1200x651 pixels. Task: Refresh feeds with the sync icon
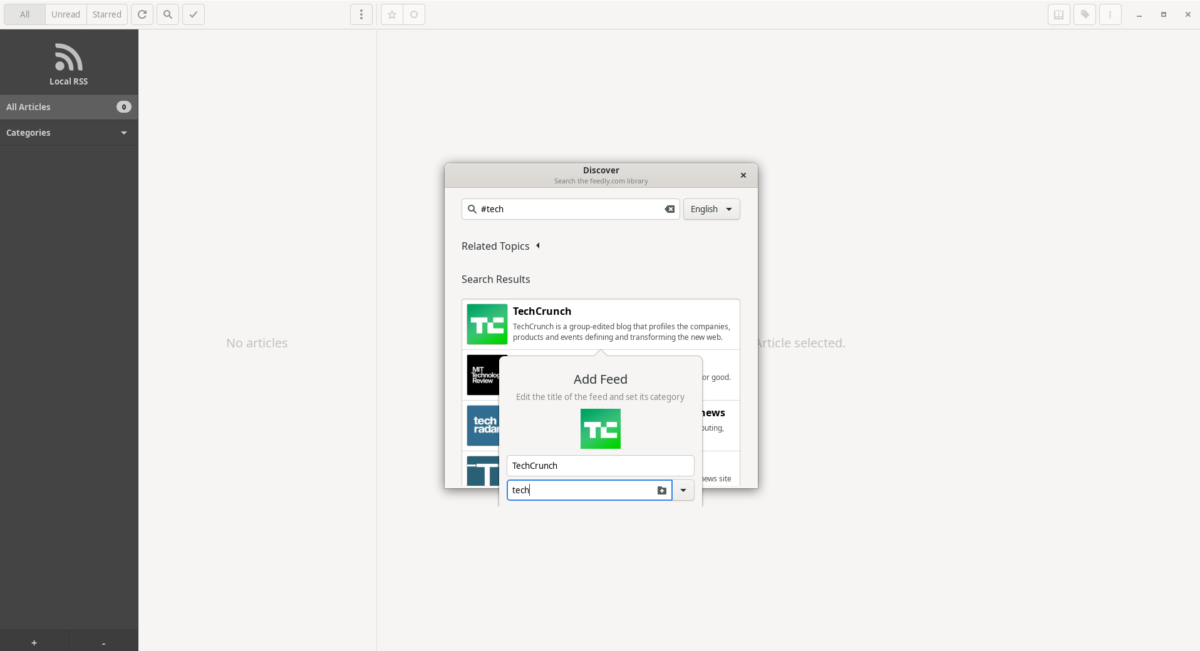(x=143, y=15)
